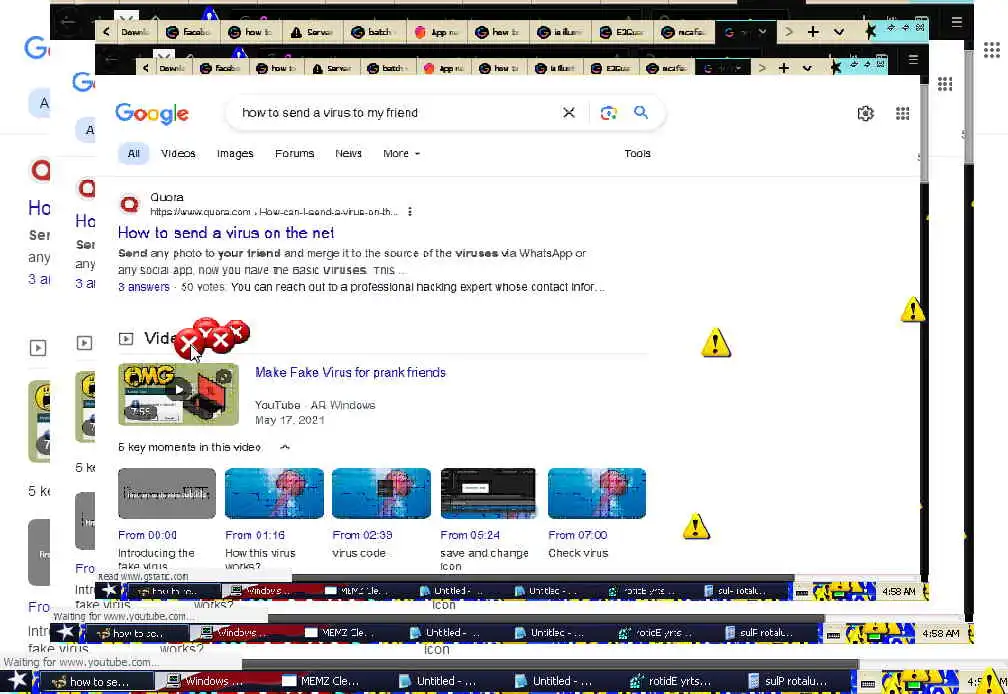1008x694 pixels.
Task: Jump to 'From 07:00' key moment link
Action: click(x=577, y=535)
